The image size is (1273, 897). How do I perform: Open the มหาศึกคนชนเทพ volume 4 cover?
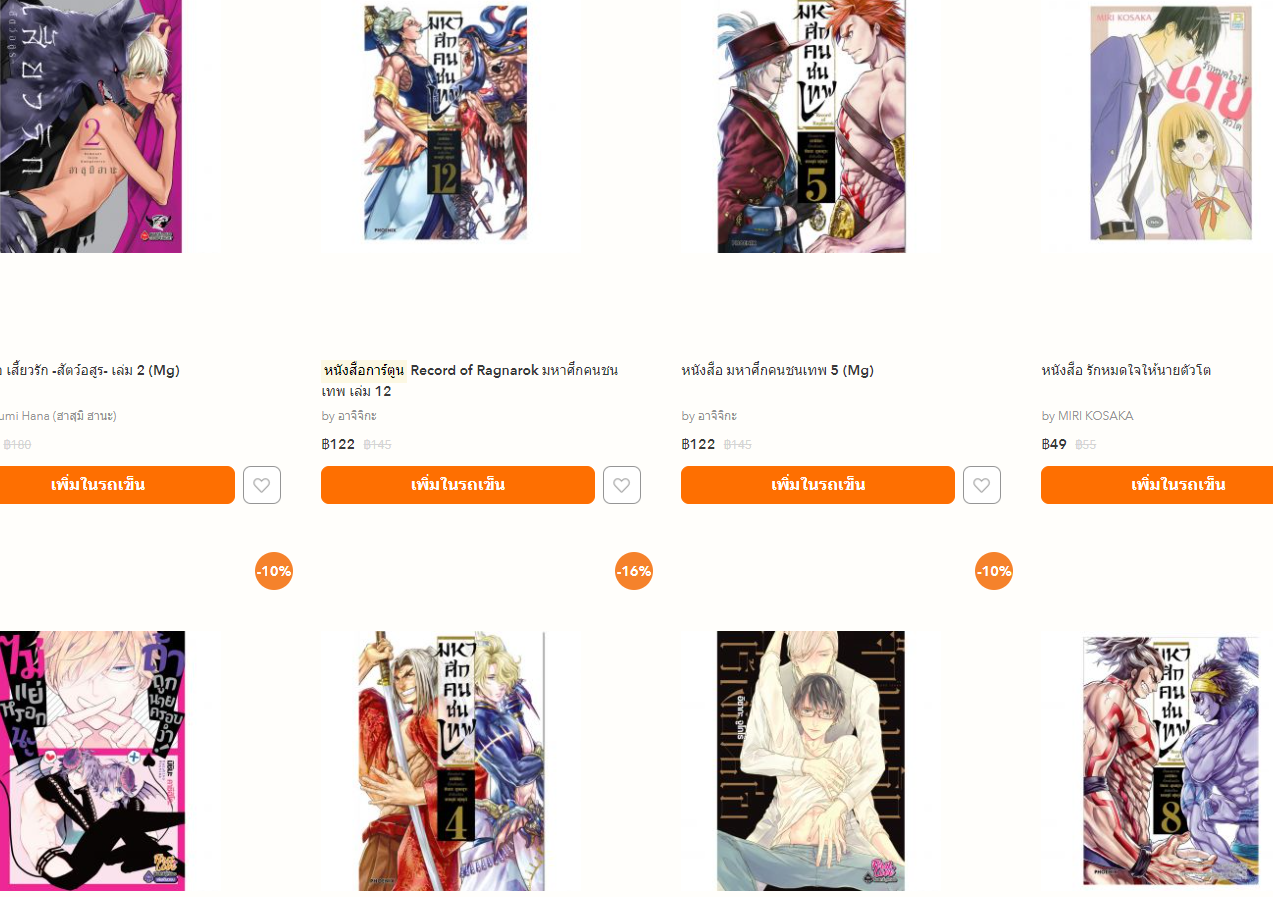point(452,761)
